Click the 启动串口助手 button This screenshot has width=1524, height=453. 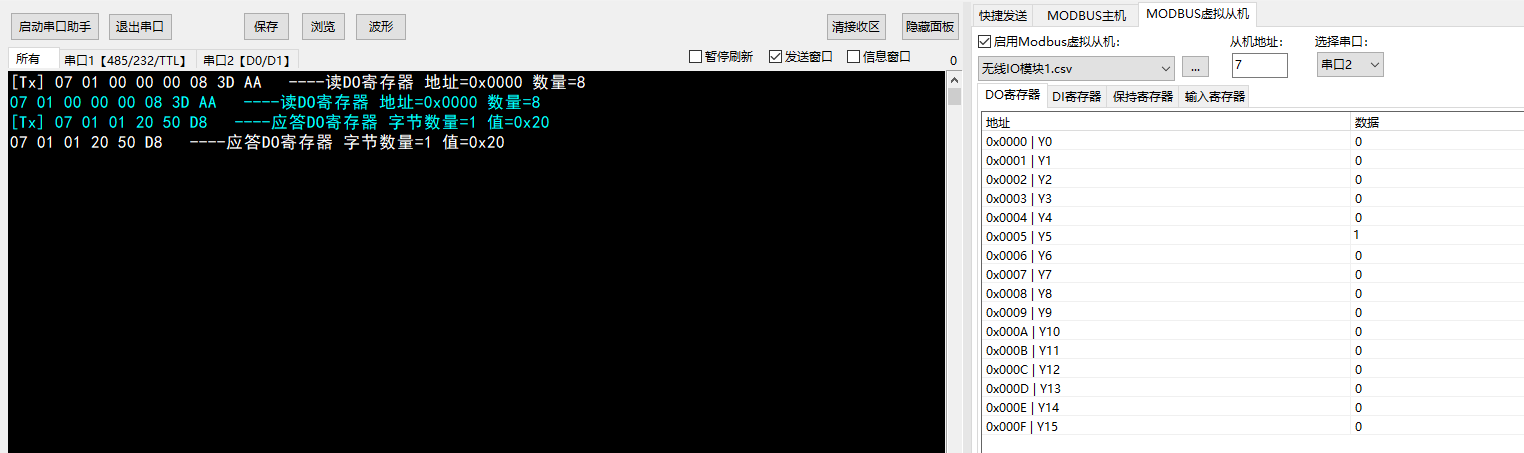(54, 26)
